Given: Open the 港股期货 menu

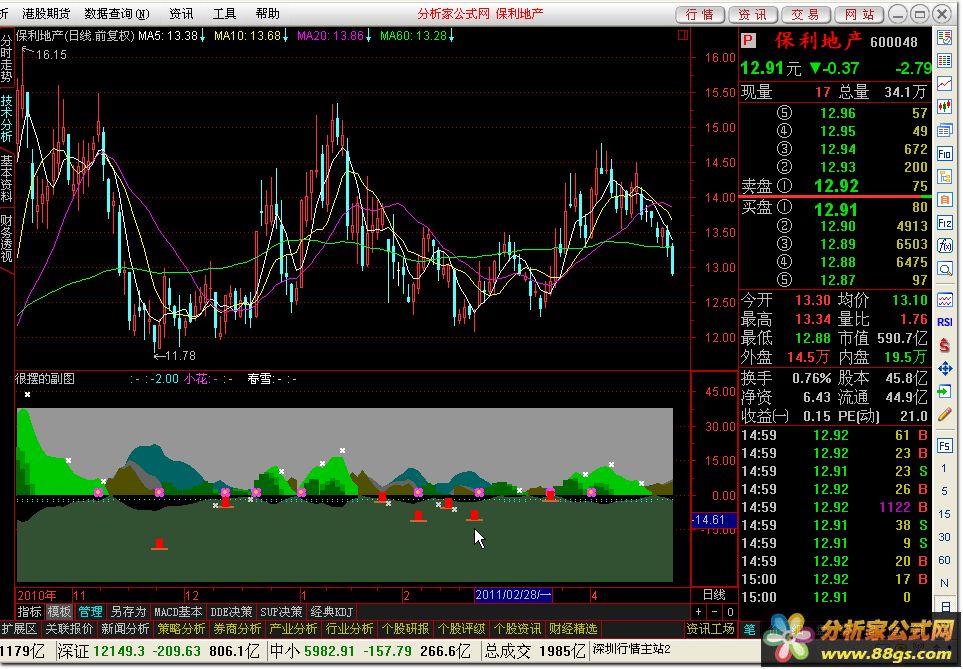Looking at the screenshot, I should (x=46, y=14).
